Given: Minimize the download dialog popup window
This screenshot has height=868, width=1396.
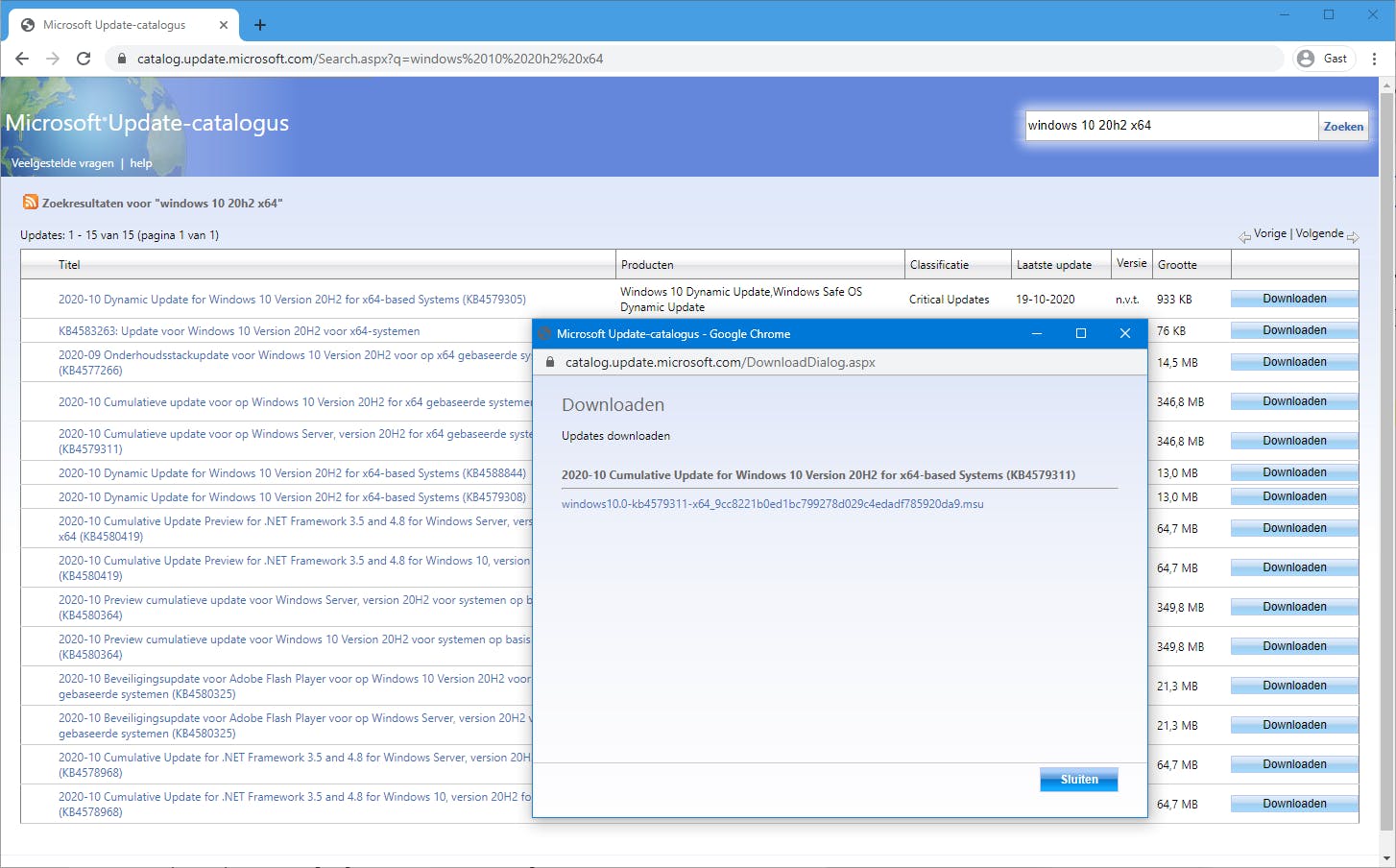Looking at the screenshot, I should click(1037, 333).
